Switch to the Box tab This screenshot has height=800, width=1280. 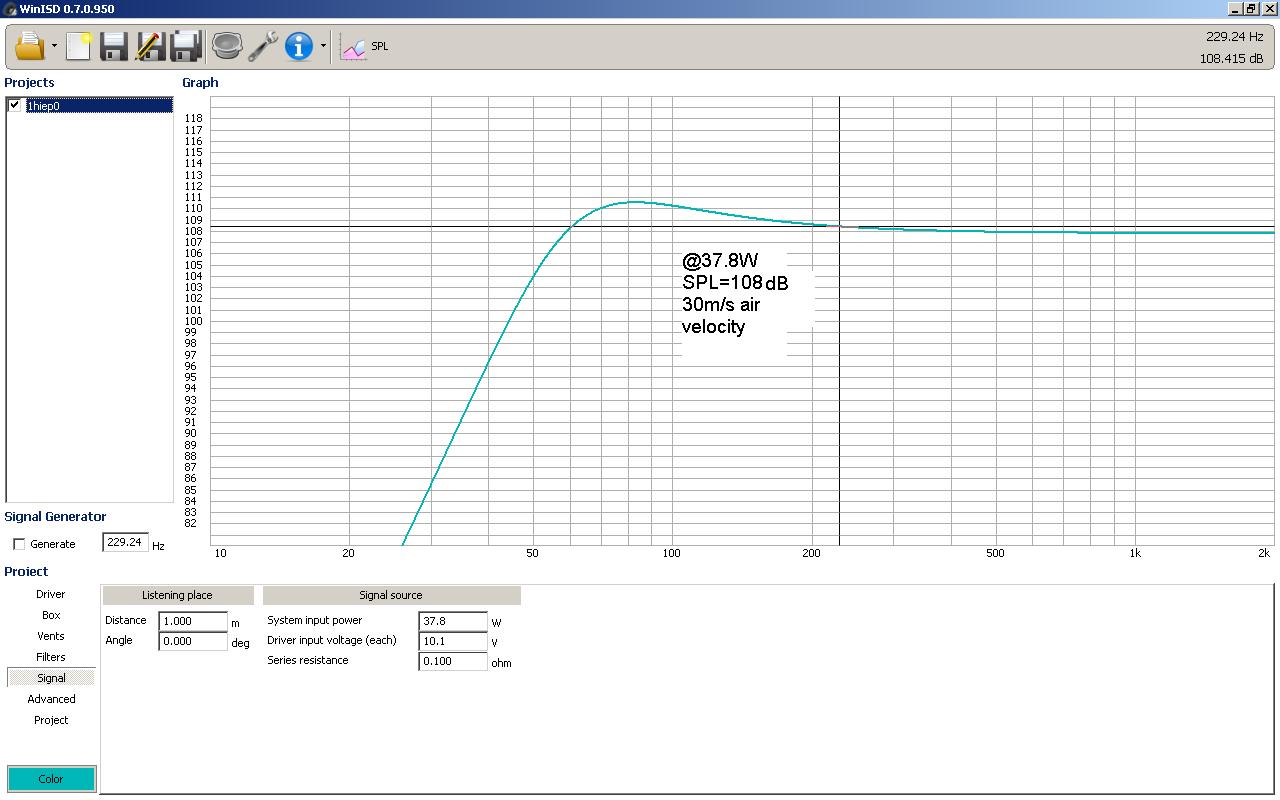click(51, 615)
